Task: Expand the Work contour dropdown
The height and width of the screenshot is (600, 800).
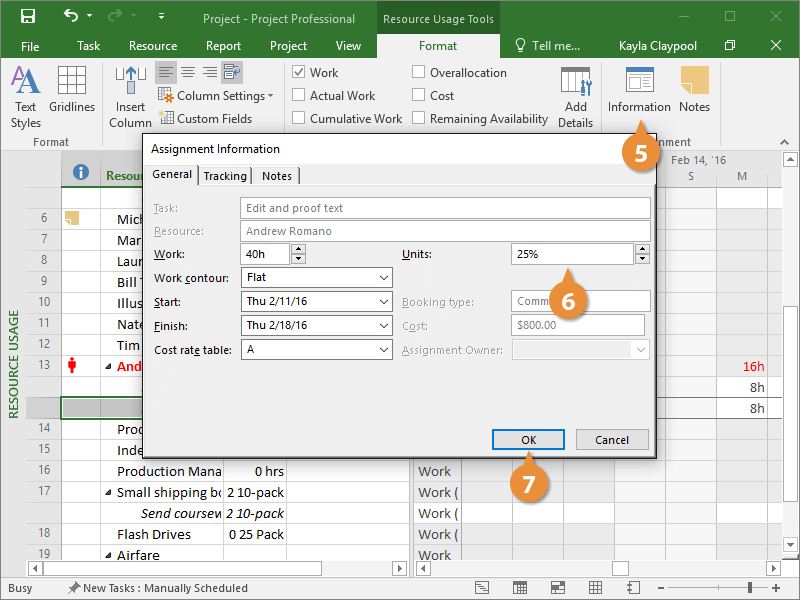Action: [x=384, y=278]
